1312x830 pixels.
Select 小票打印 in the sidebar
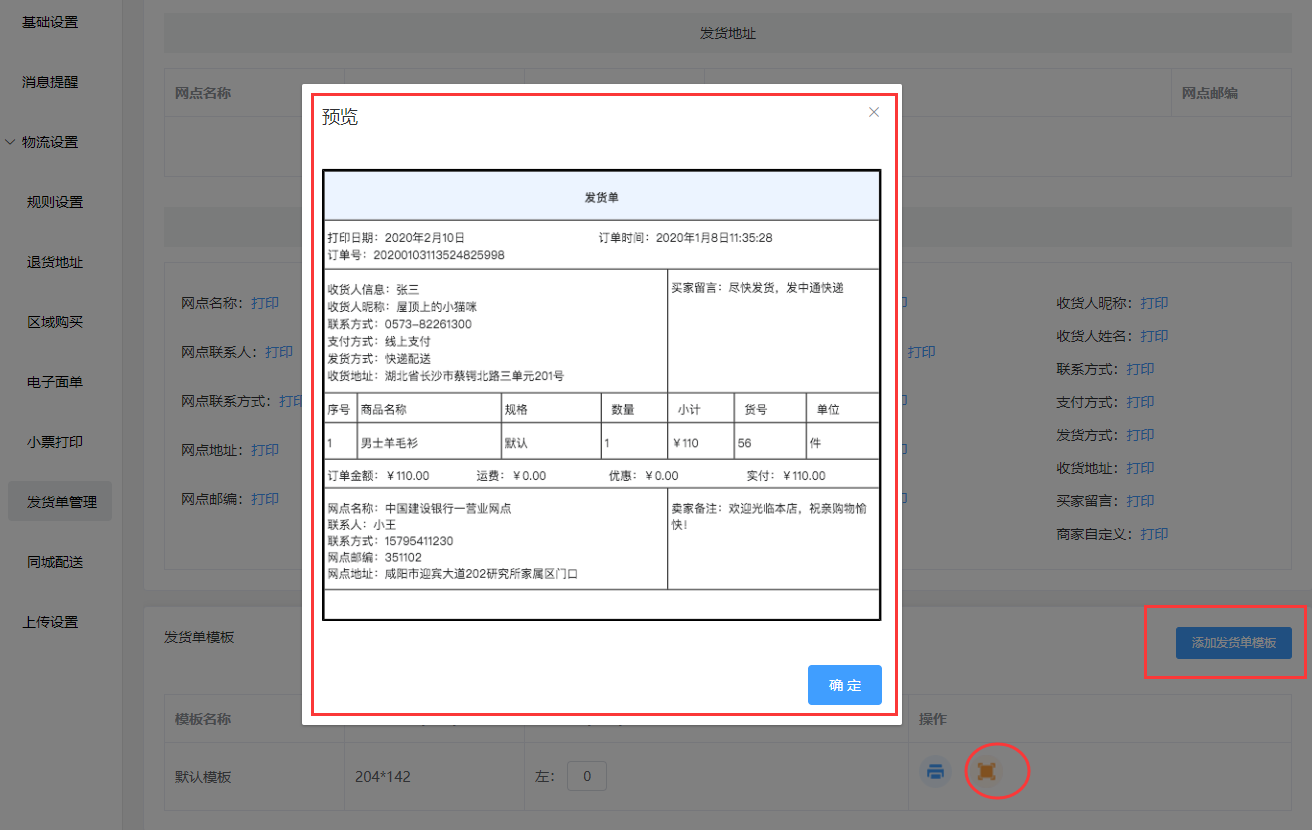(x=55, y=442)
